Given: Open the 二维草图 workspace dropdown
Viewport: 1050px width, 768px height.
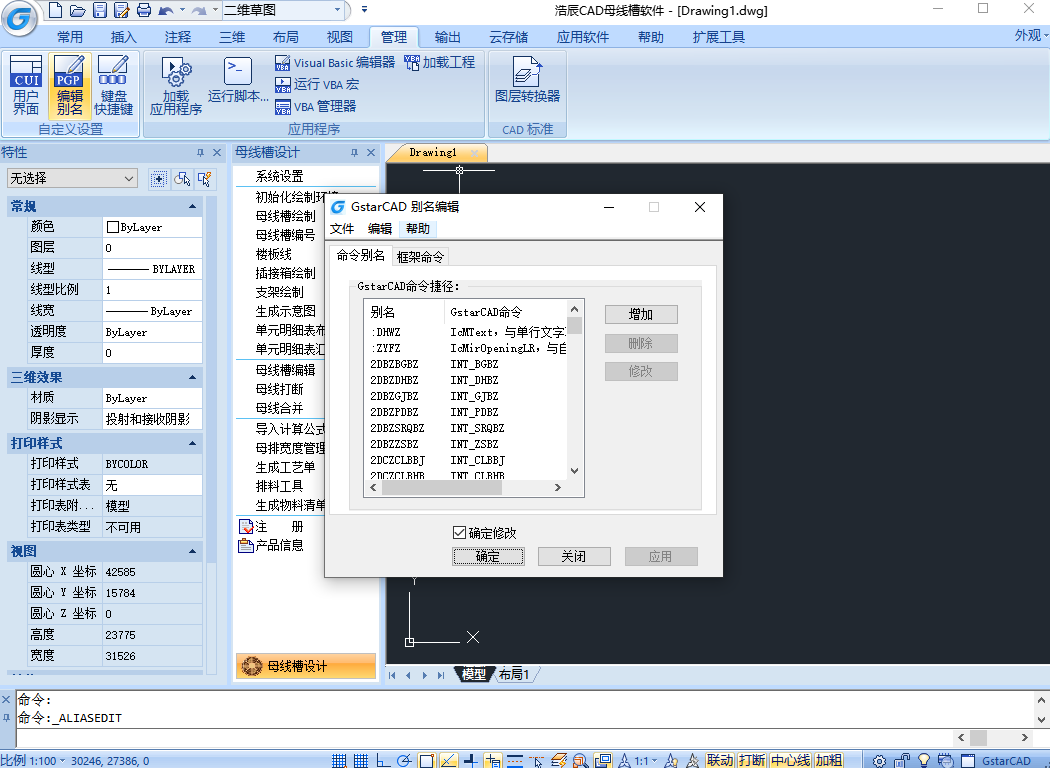Looking at the screenshot, I should [x=338, y=10].
